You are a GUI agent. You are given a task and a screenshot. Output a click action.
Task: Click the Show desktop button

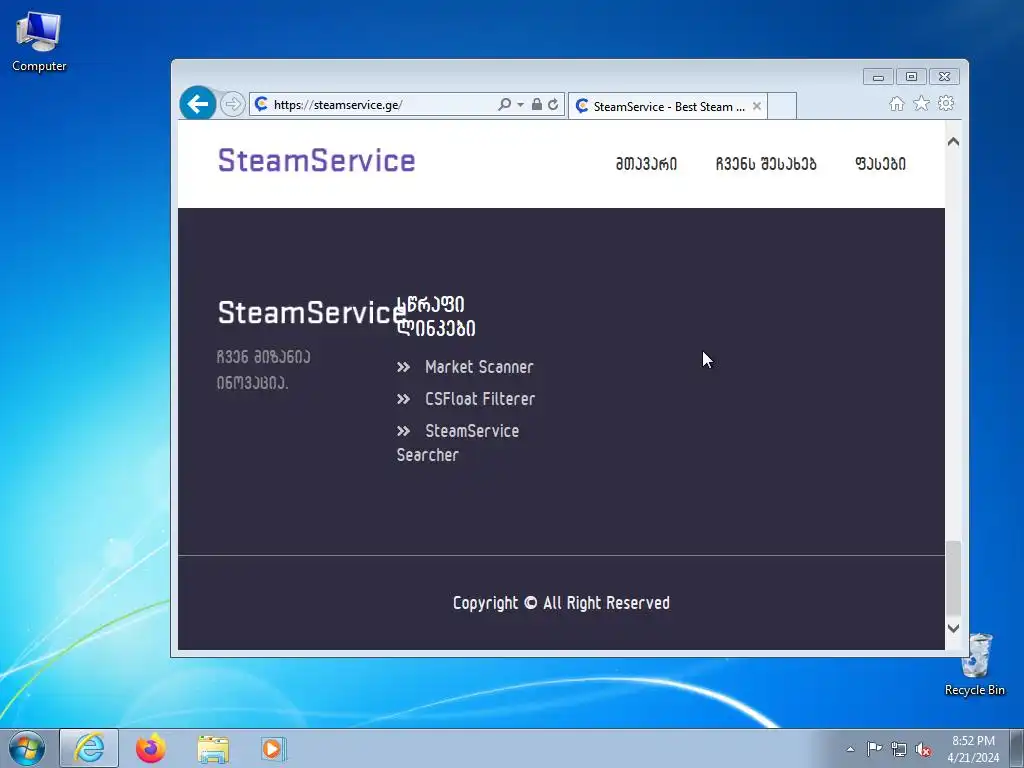[x=1017, y=748]
